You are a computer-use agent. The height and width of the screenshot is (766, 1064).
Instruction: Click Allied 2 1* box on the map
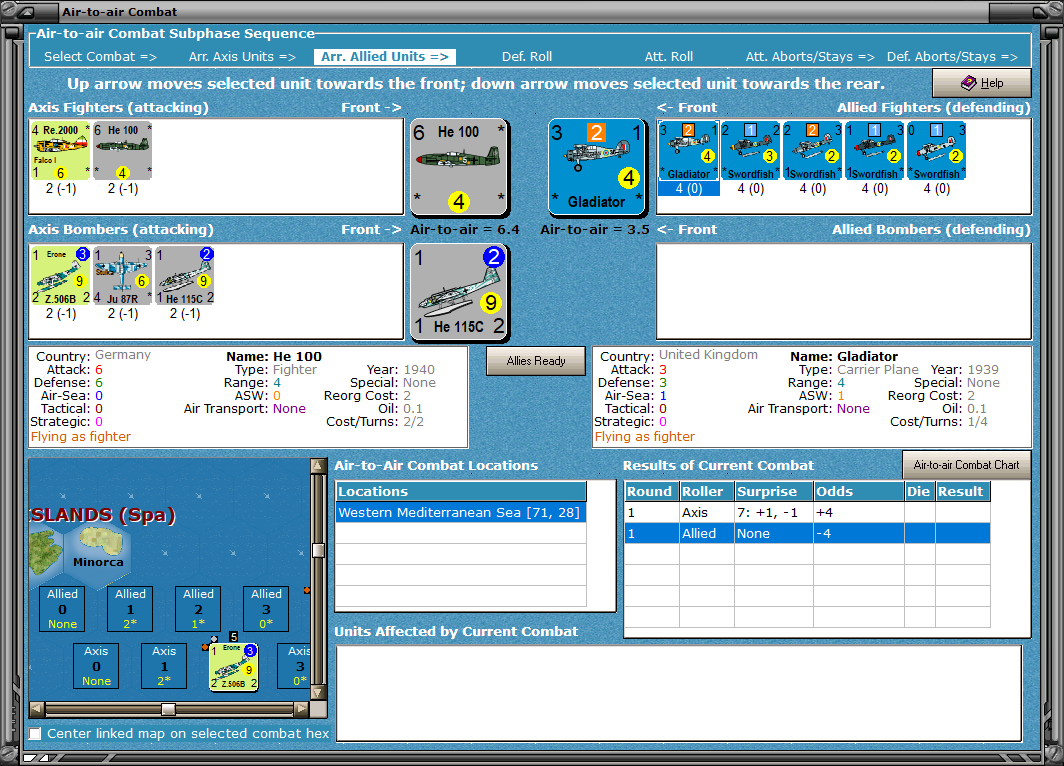coord(198,609)
